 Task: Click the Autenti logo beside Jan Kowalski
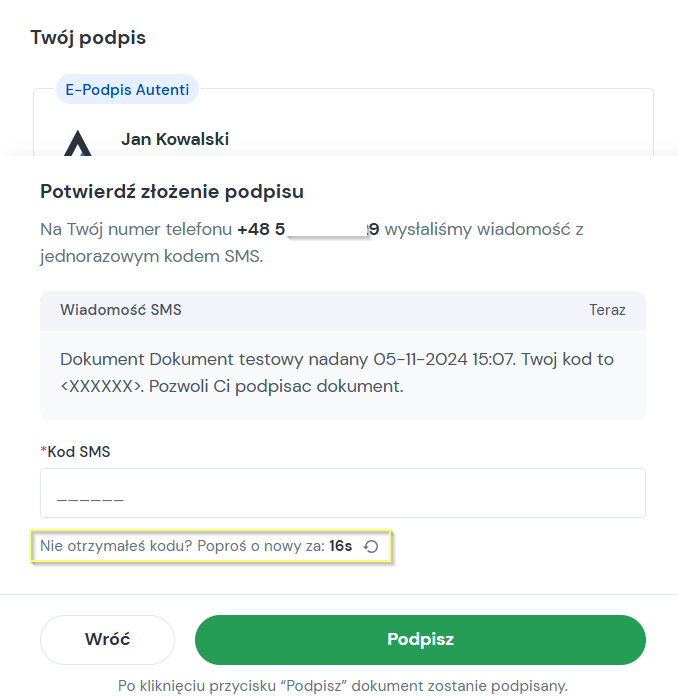click(x=78, y=143)
